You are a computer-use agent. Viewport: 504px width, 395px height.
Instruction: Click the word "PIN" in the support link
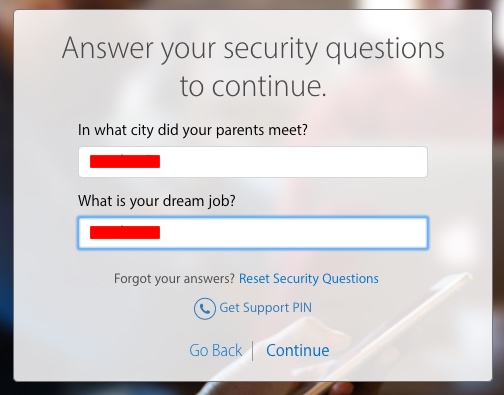pyautogui.click(x=302, y=308)
